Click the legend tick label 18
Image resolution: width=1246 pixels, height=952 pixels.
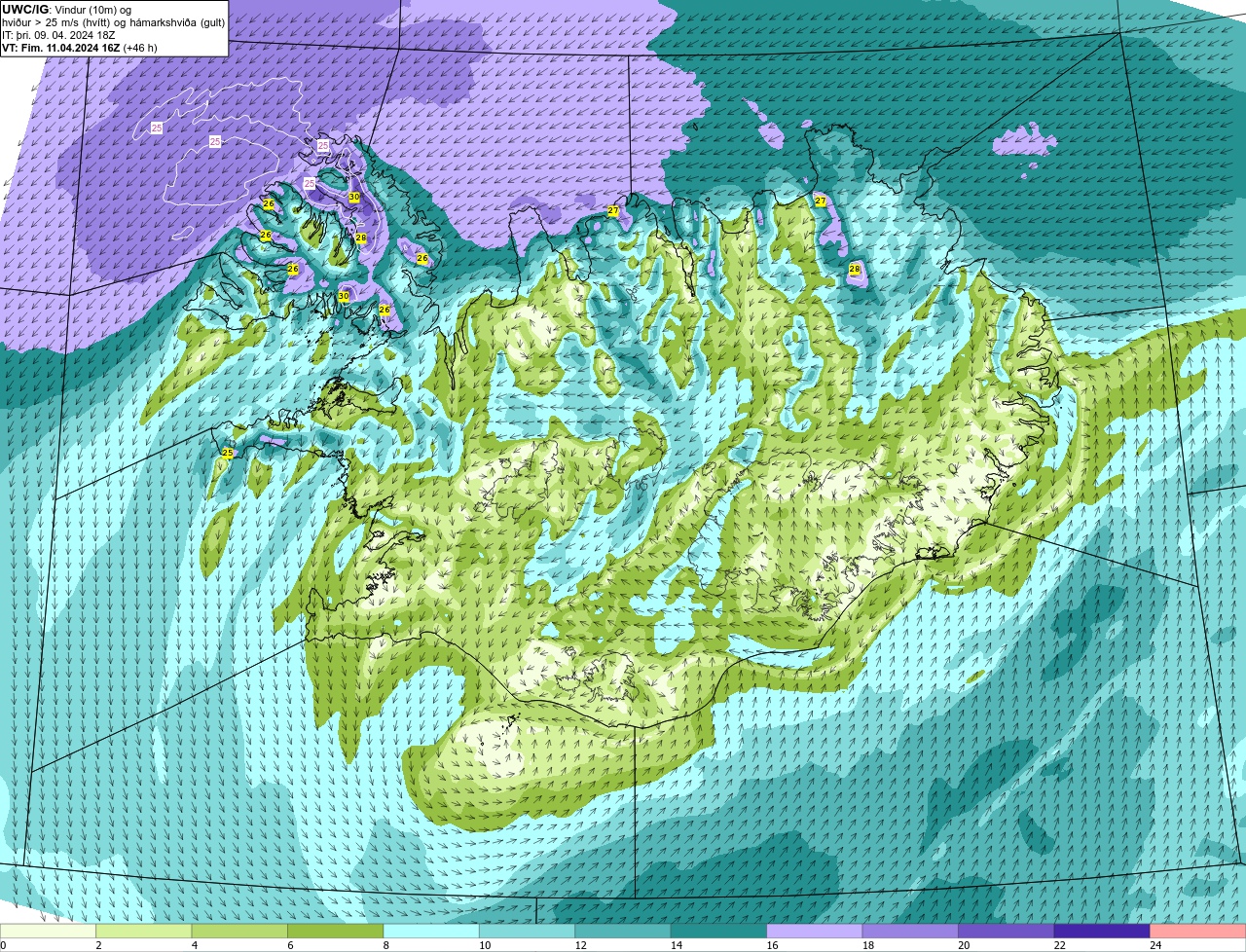pyautogui.click(x=867, y=945)
